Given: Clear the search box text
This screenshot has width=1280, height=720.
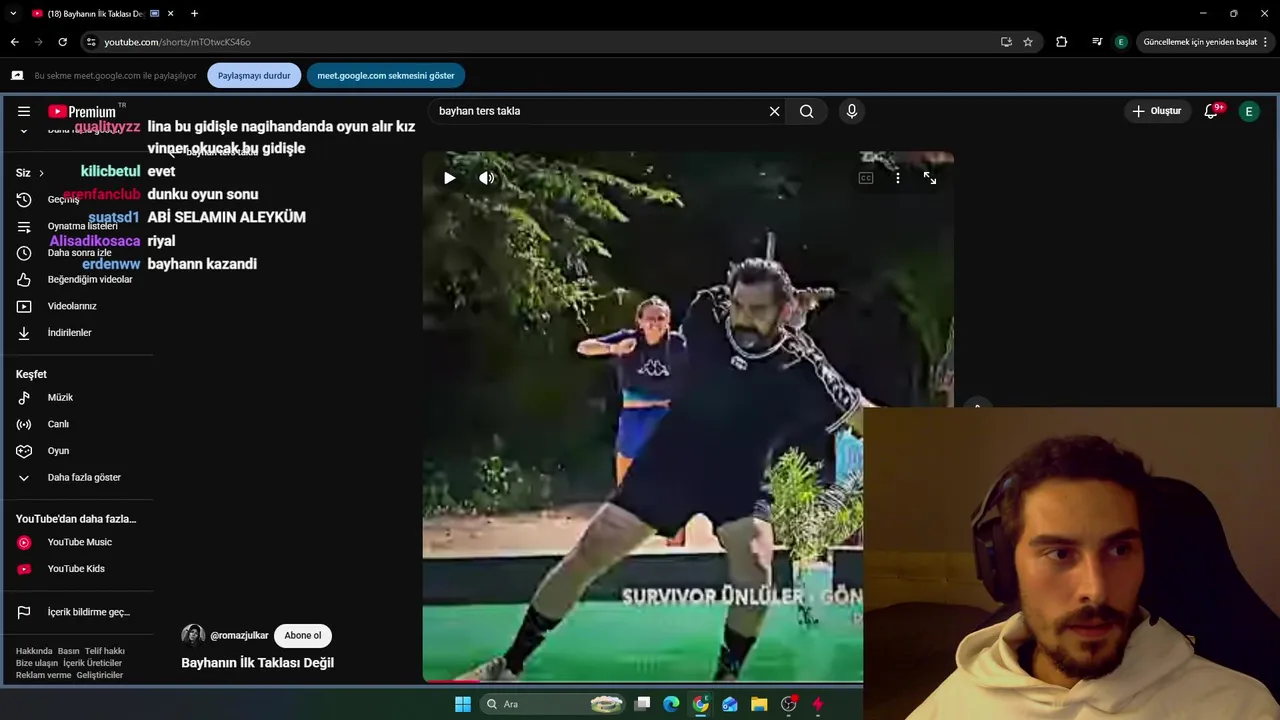Looking at the screenshot, I should (x=774, y=111).
